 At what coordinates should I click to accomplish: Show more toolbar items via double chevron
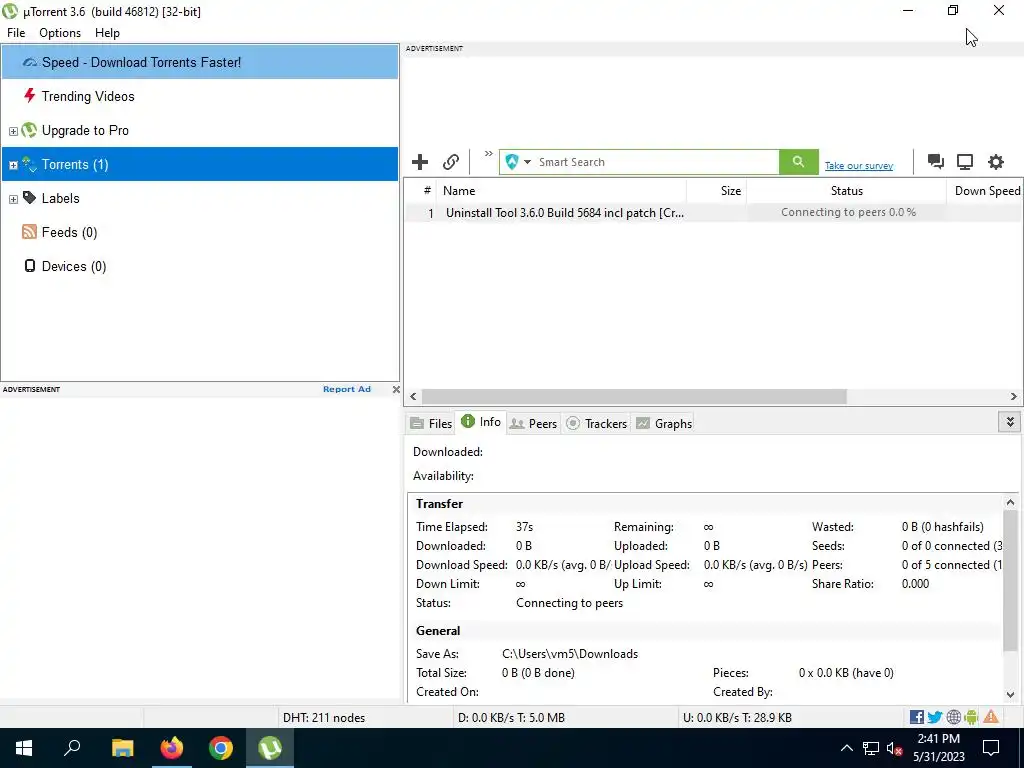[x=488, y=154]
